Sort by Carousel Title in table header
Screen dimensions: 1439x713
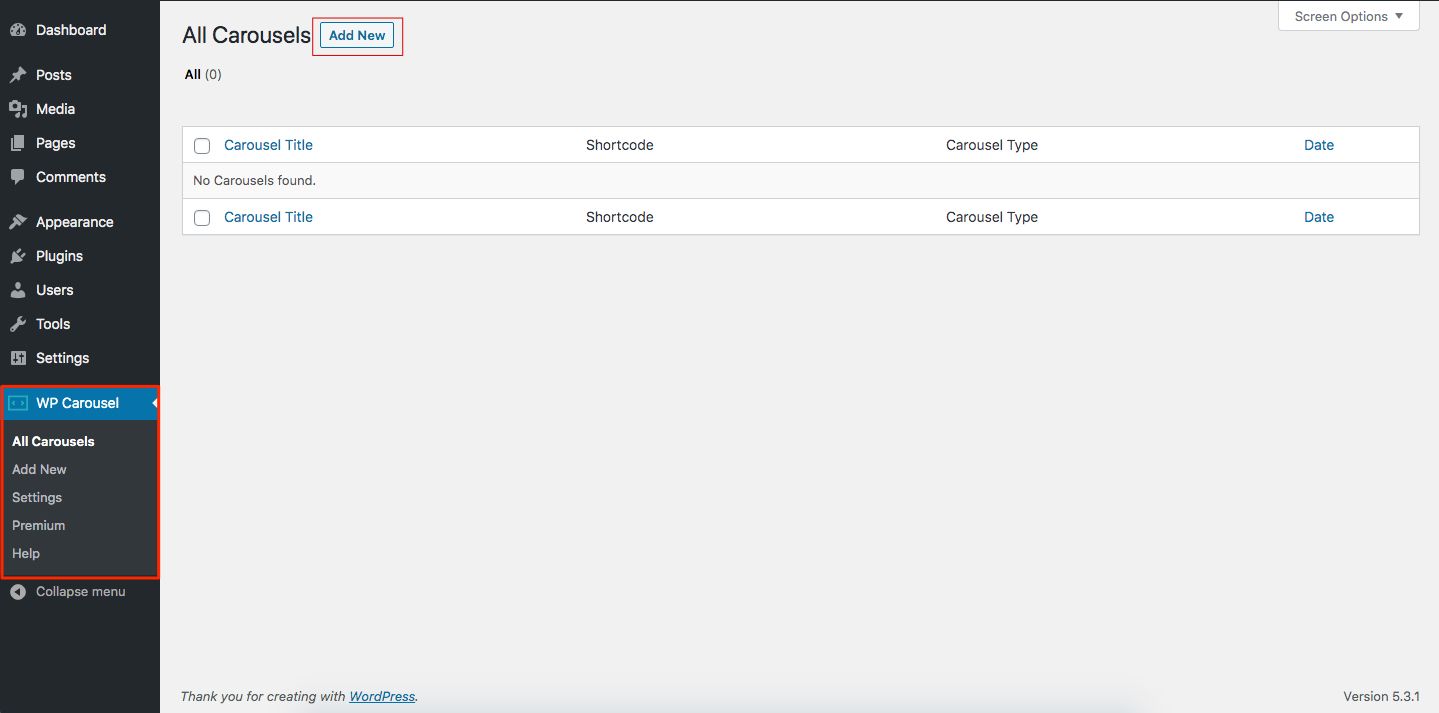pos(268,145)
